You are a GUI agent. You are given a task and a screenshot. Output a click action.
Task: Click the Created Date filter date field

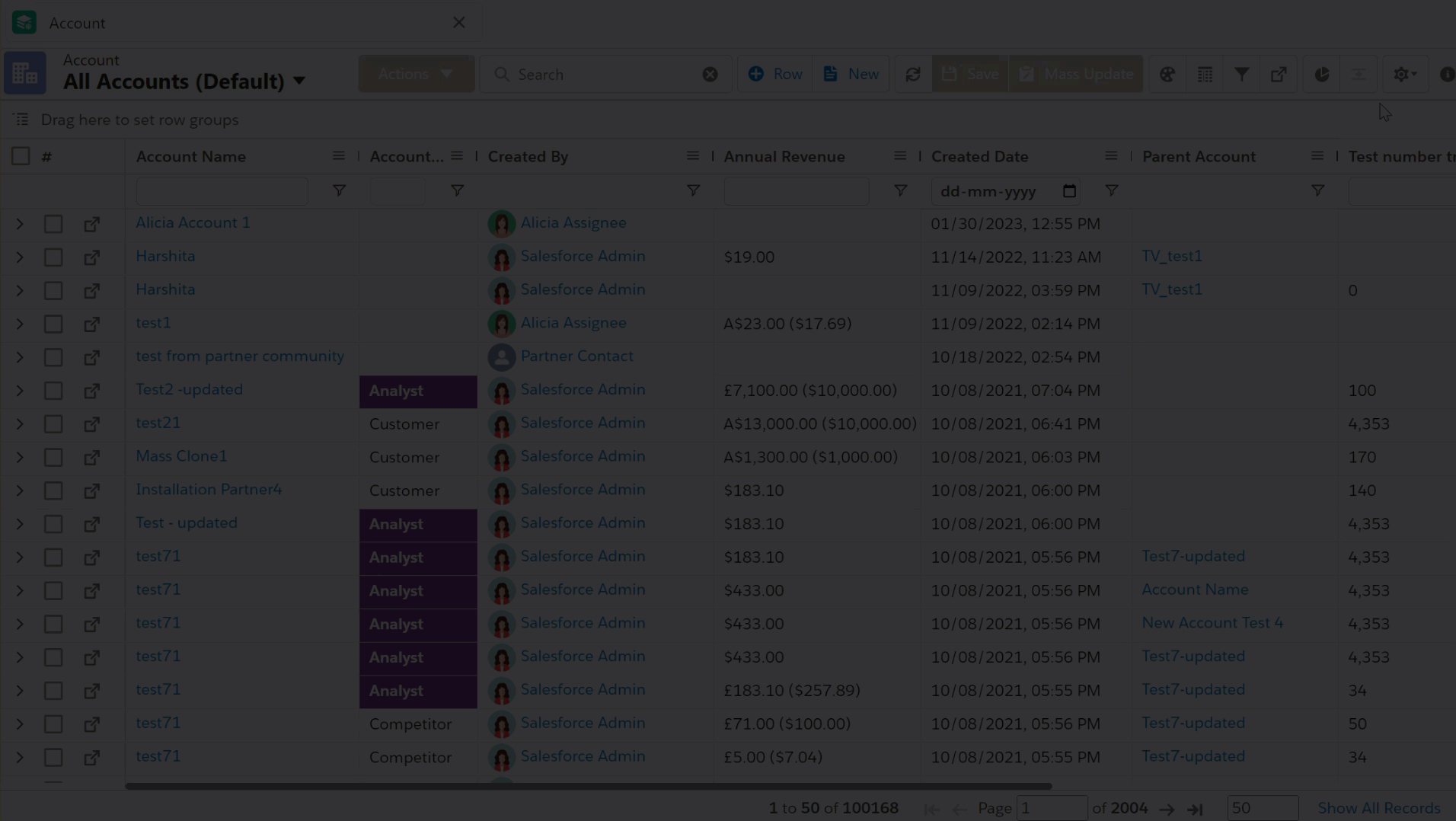[997, 191]
